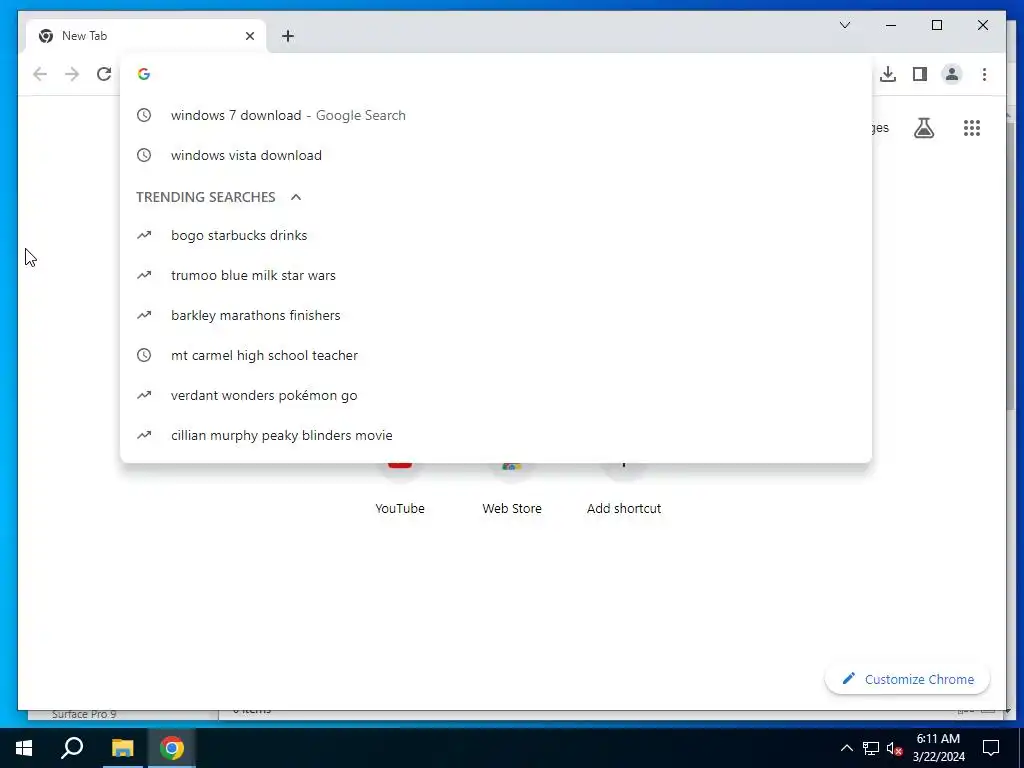Go forward using the forward arrow

pyautogui.click(x=72, y=74)
